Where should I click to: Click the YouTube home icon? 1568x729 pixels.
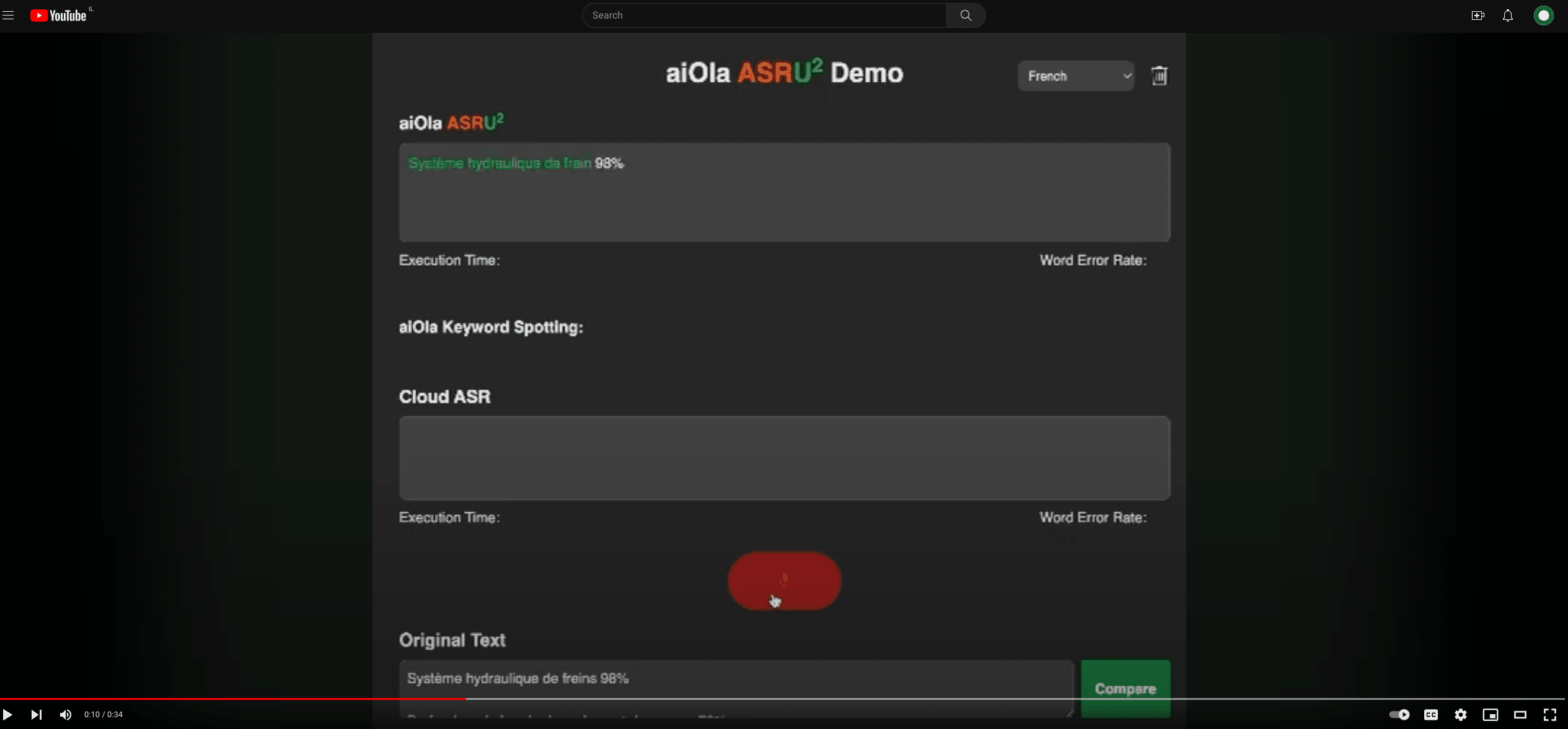(x=56, y=15)
